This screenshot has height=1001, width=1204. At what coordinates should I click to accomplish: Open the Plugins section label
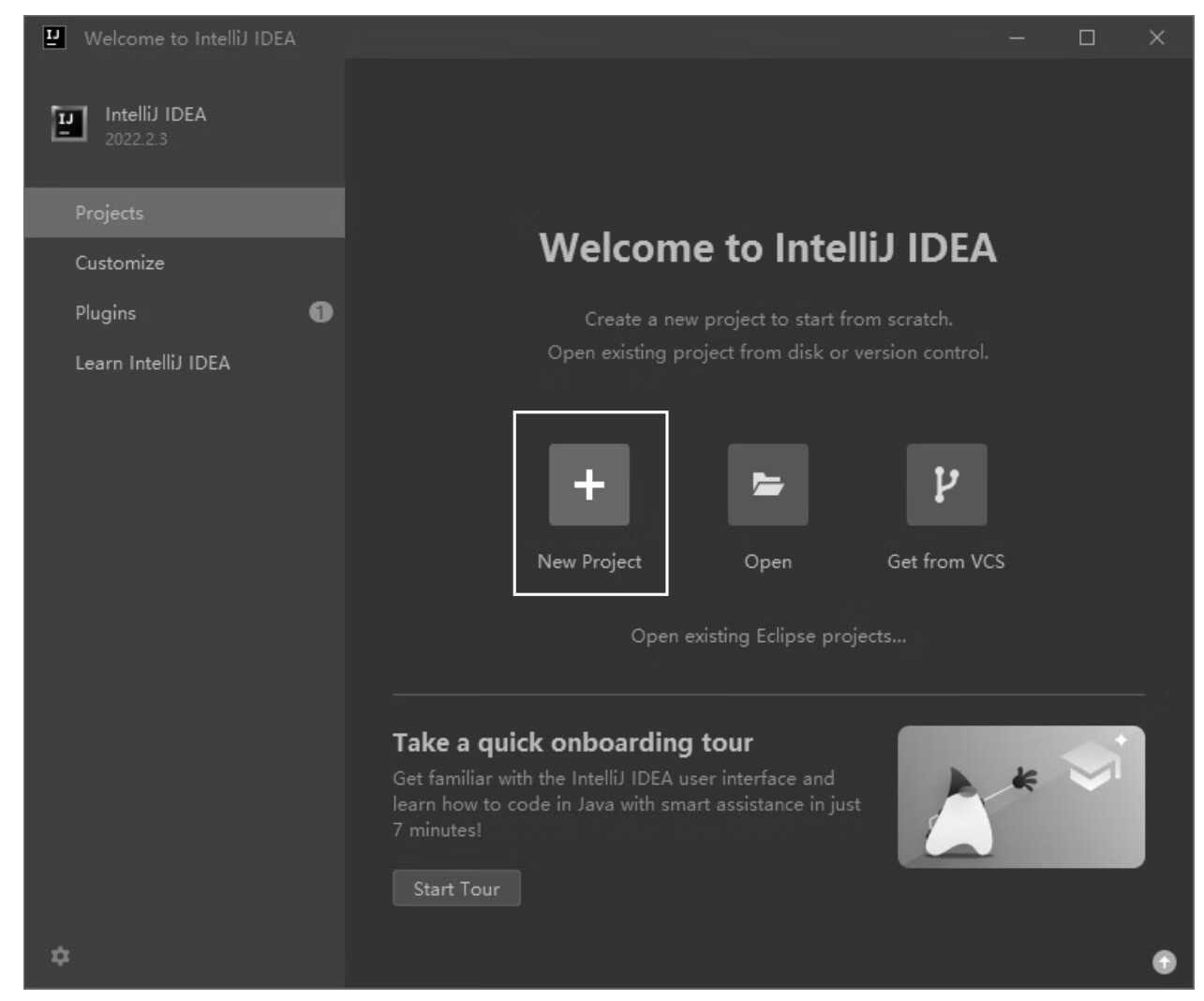tap(106, 313)
